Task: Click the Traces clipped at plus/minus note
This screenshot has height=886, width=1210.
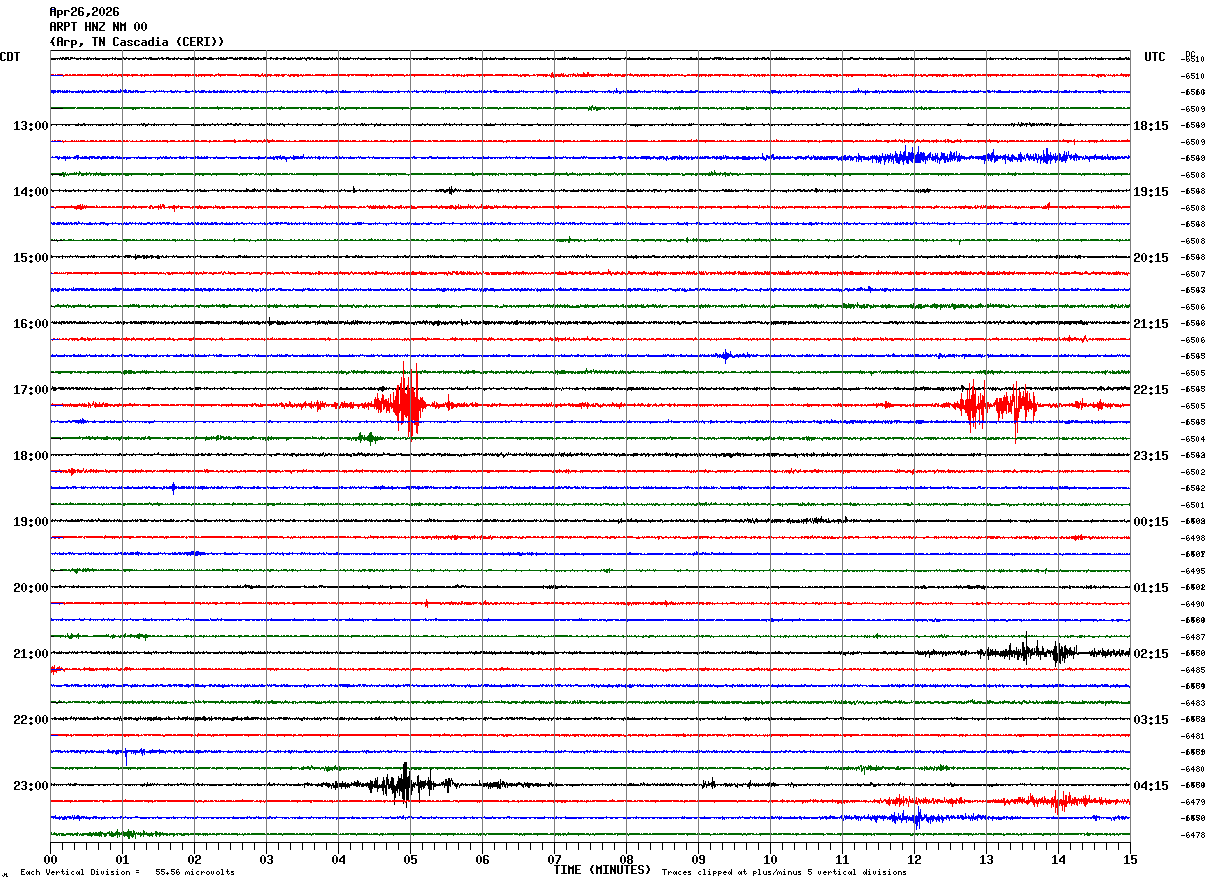Action: 784,873
